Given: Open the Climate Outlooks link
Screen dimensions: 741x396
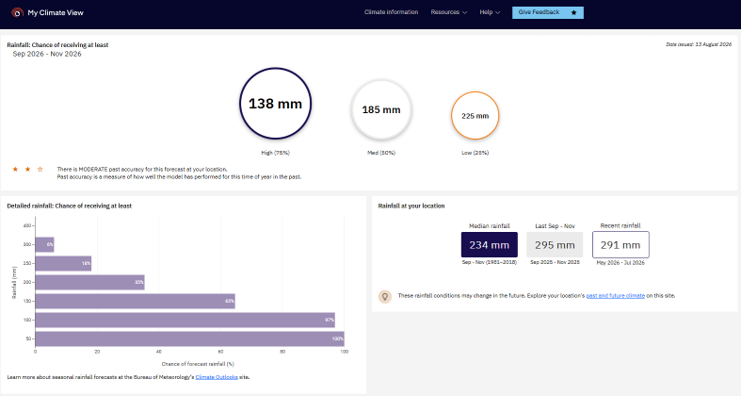Looking at the screenshot, I should [x=216, y=377].
